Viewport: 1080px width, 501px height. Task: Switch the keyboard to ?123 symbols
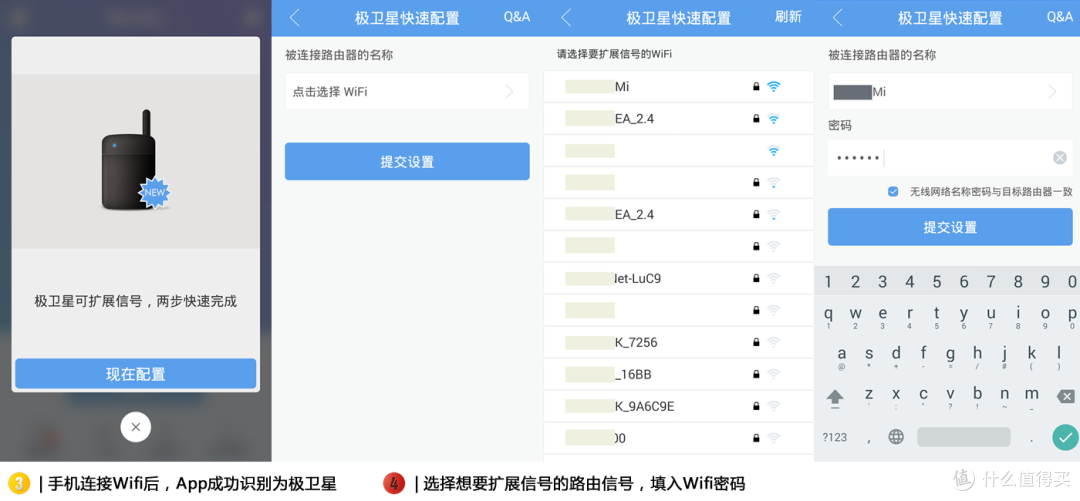[835, 437]
